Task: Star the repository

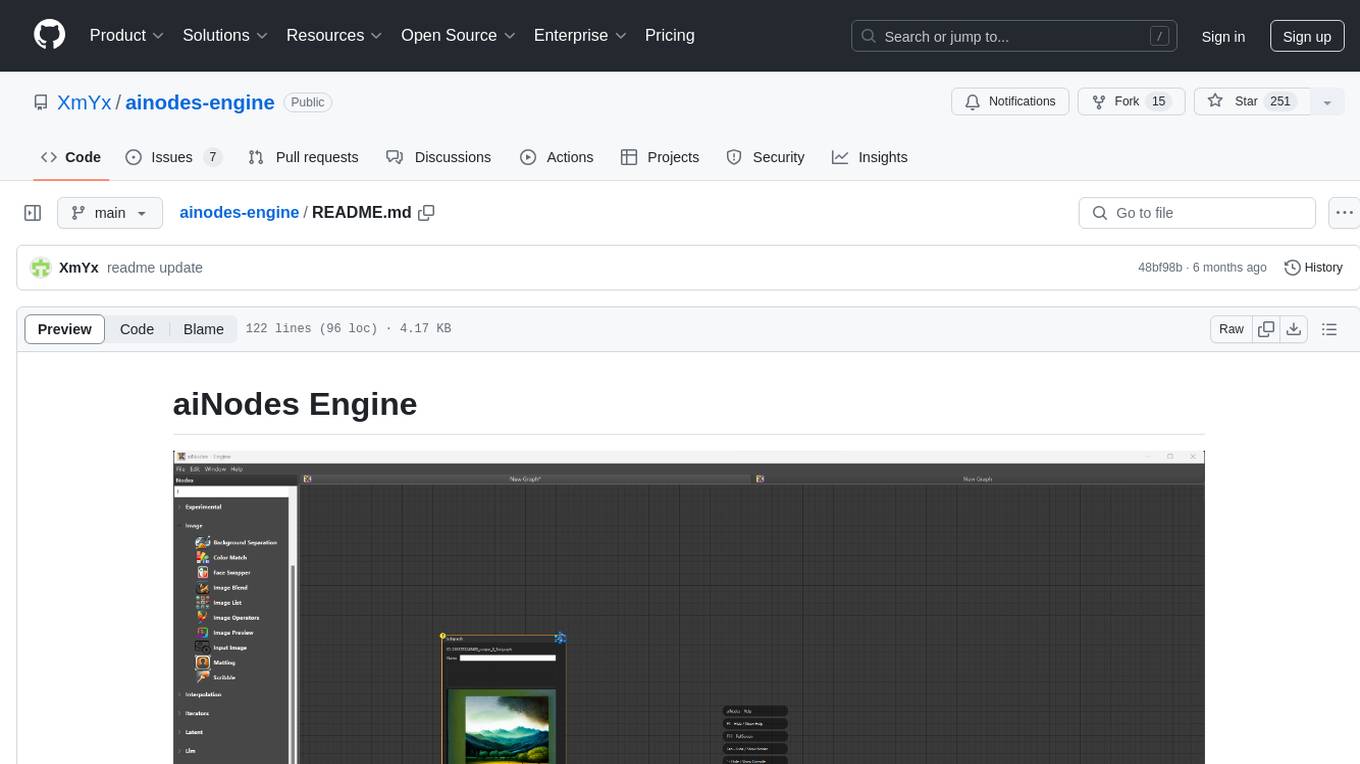Action: click(1252, 101)
